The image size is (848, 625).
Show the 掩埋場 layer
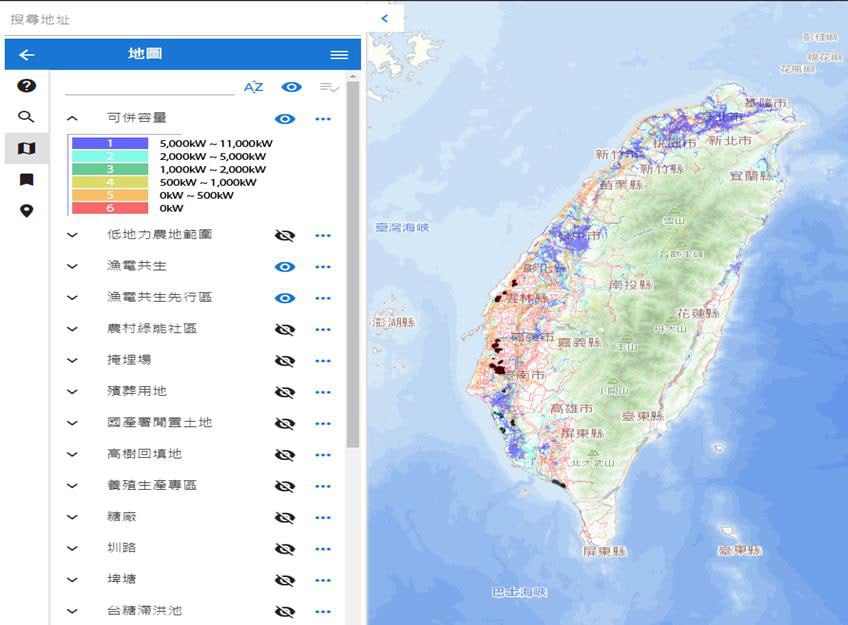[285, 361]
